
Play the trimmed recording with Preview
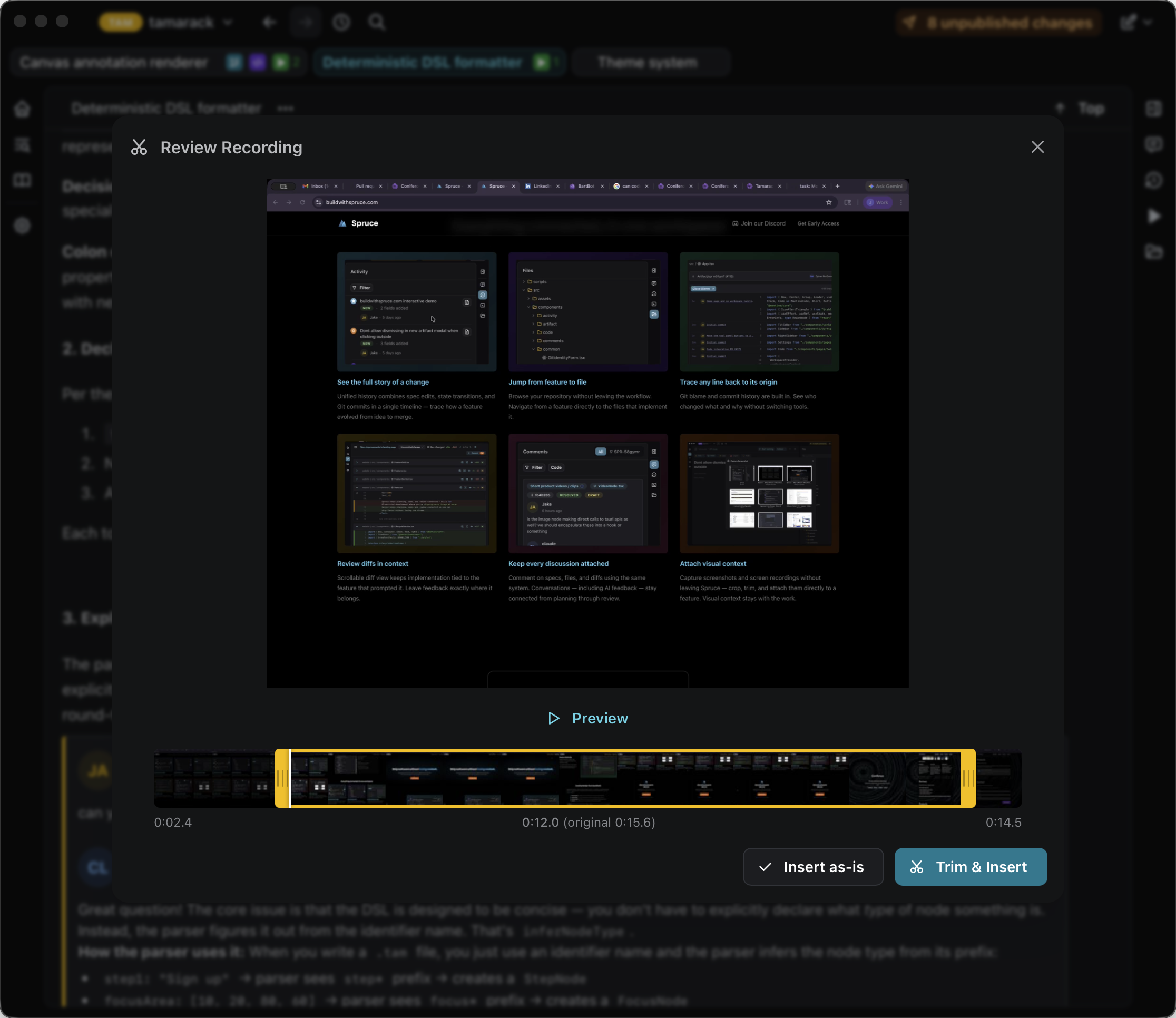(588, 719)
